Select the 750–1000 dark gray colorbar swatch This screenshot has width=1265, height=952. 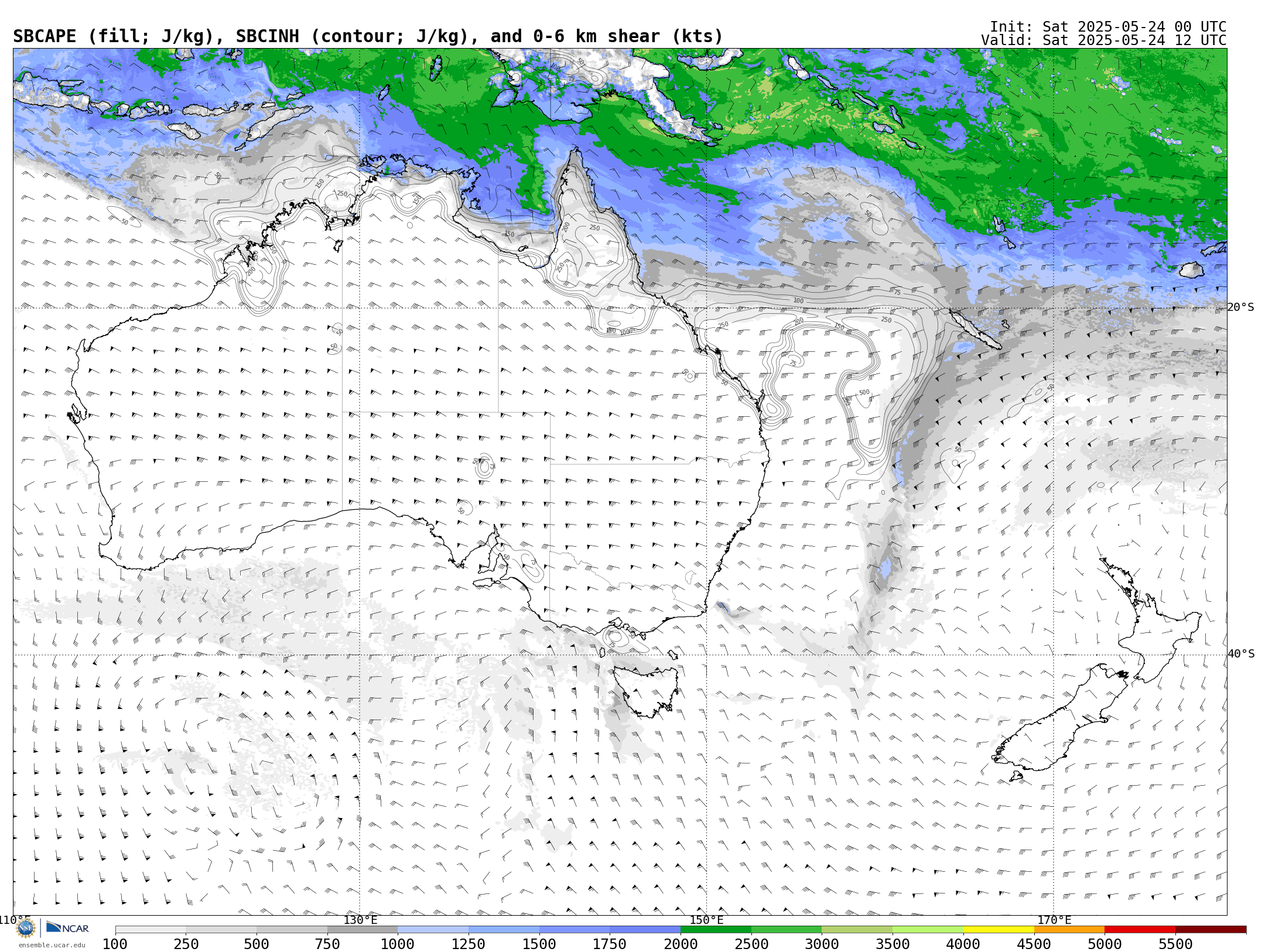click(363, 930)
